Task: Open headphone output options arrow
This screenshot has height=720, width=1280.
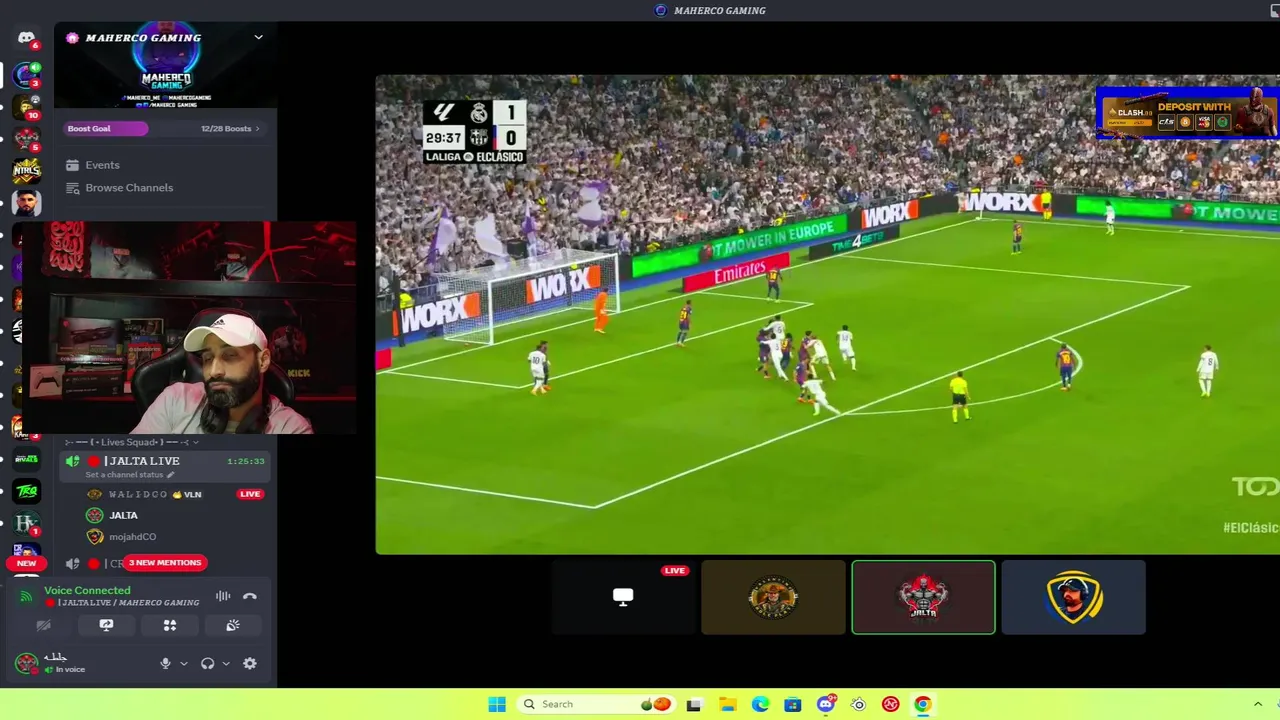Action: pyautogui.click(x=225, y=663)
